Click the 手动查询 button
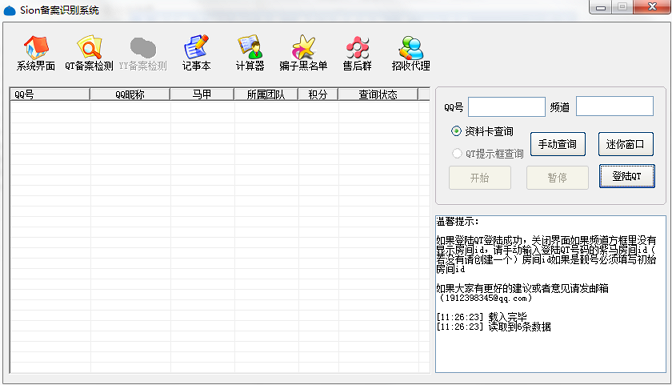Screen dimensions: 672x385 [x=558, y=144]
